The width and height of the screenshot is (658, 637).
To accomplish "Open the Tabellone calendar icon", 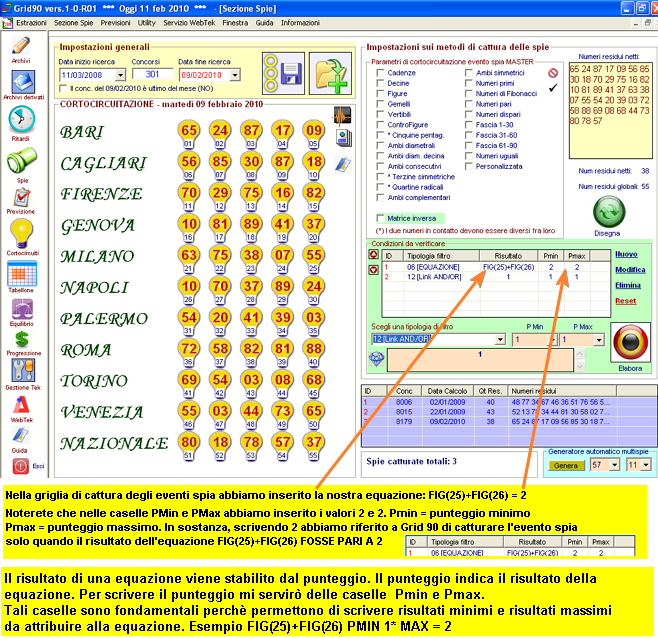I will [x=22, y=273].
